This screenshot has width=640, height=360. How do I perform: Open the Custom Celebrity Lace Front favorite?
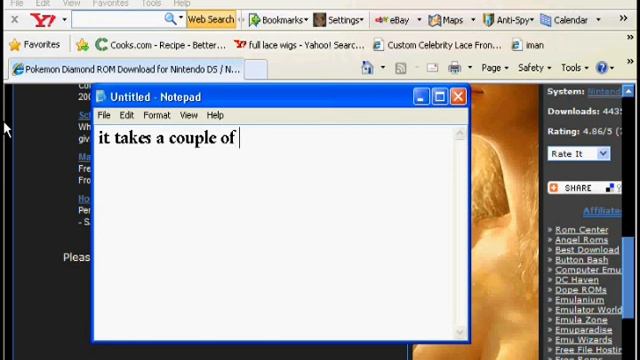pyautogui.click(x=437, y=45)
